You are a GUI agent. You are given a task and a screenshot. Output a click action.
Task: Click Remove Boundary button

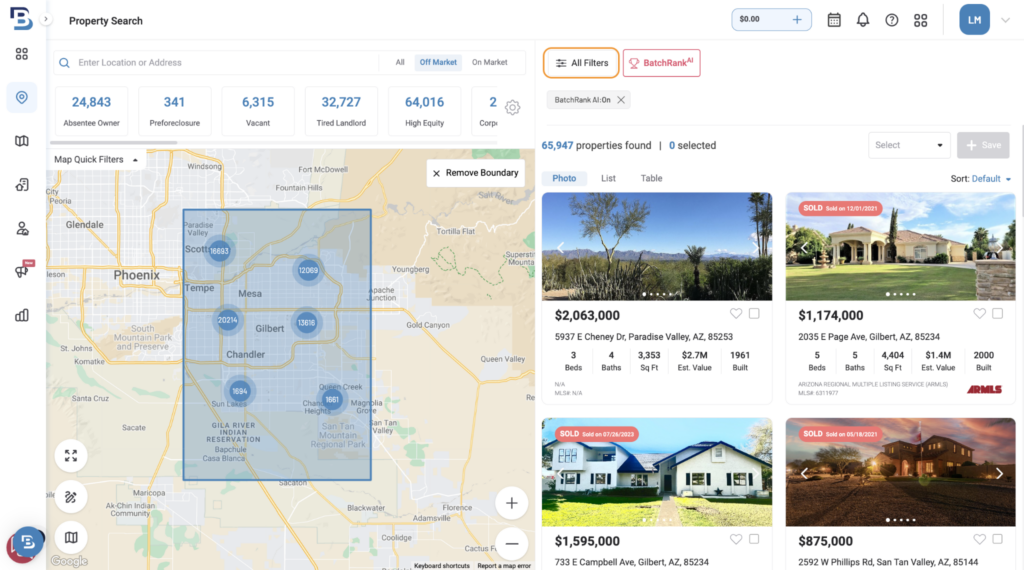pos(475,173)
